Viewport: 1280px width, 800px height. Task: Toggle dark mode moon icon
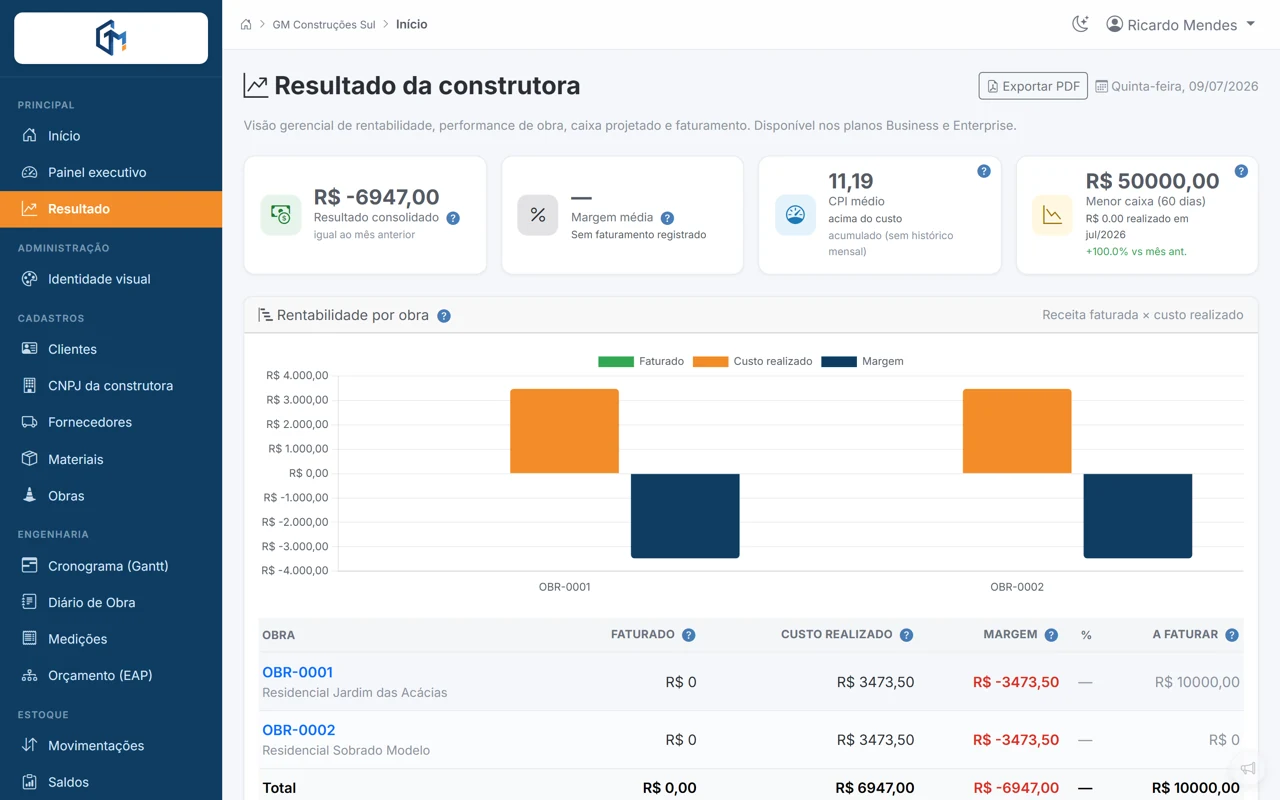point(1080,24)
